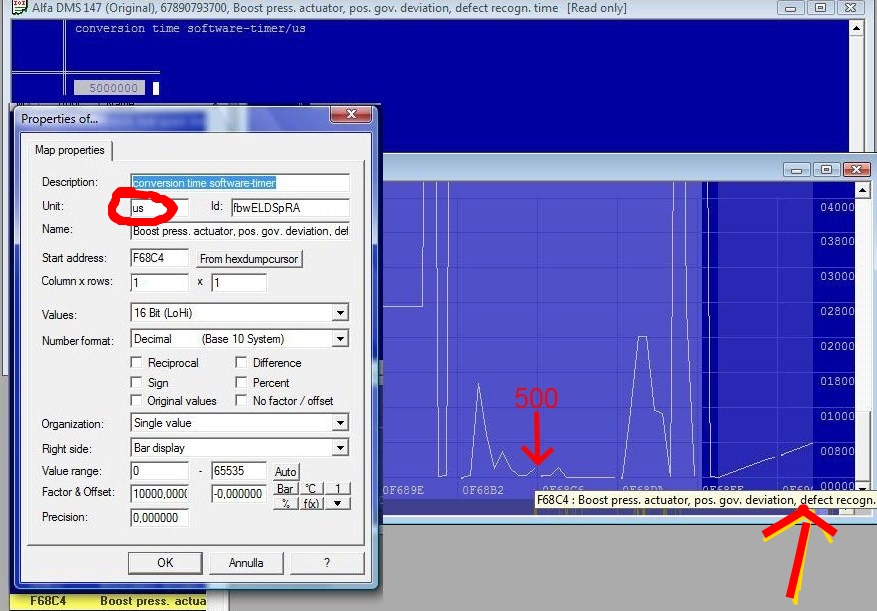The image size is (877, 611).
Task: Click the Name field in Properties
Action: [240, 231]
